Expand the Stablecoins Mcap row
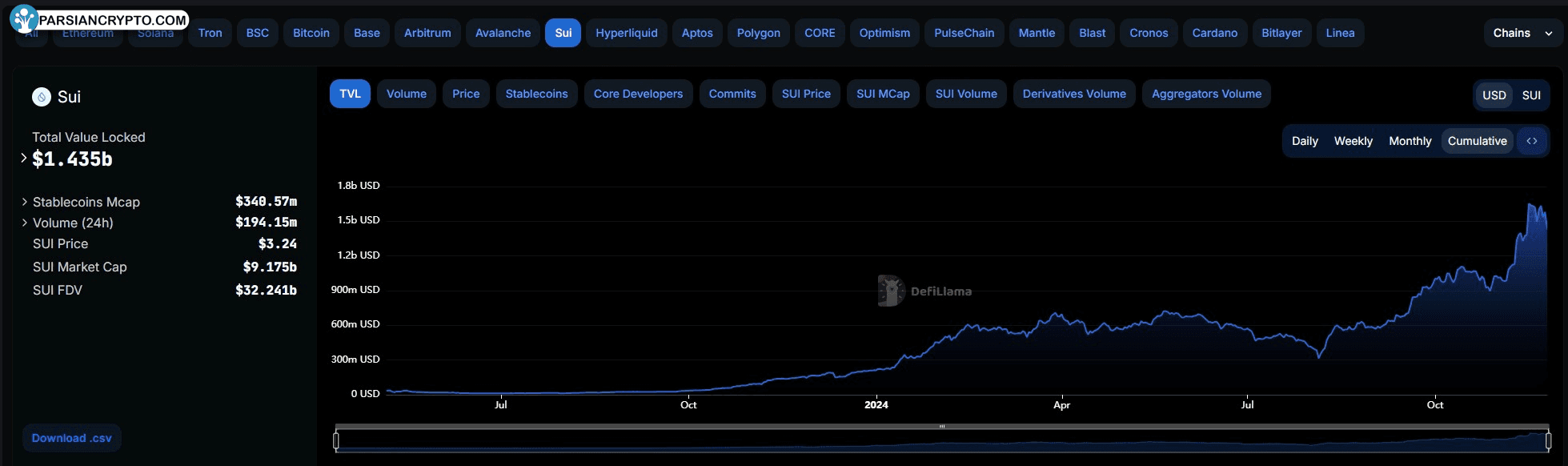 tap(25, 202)
